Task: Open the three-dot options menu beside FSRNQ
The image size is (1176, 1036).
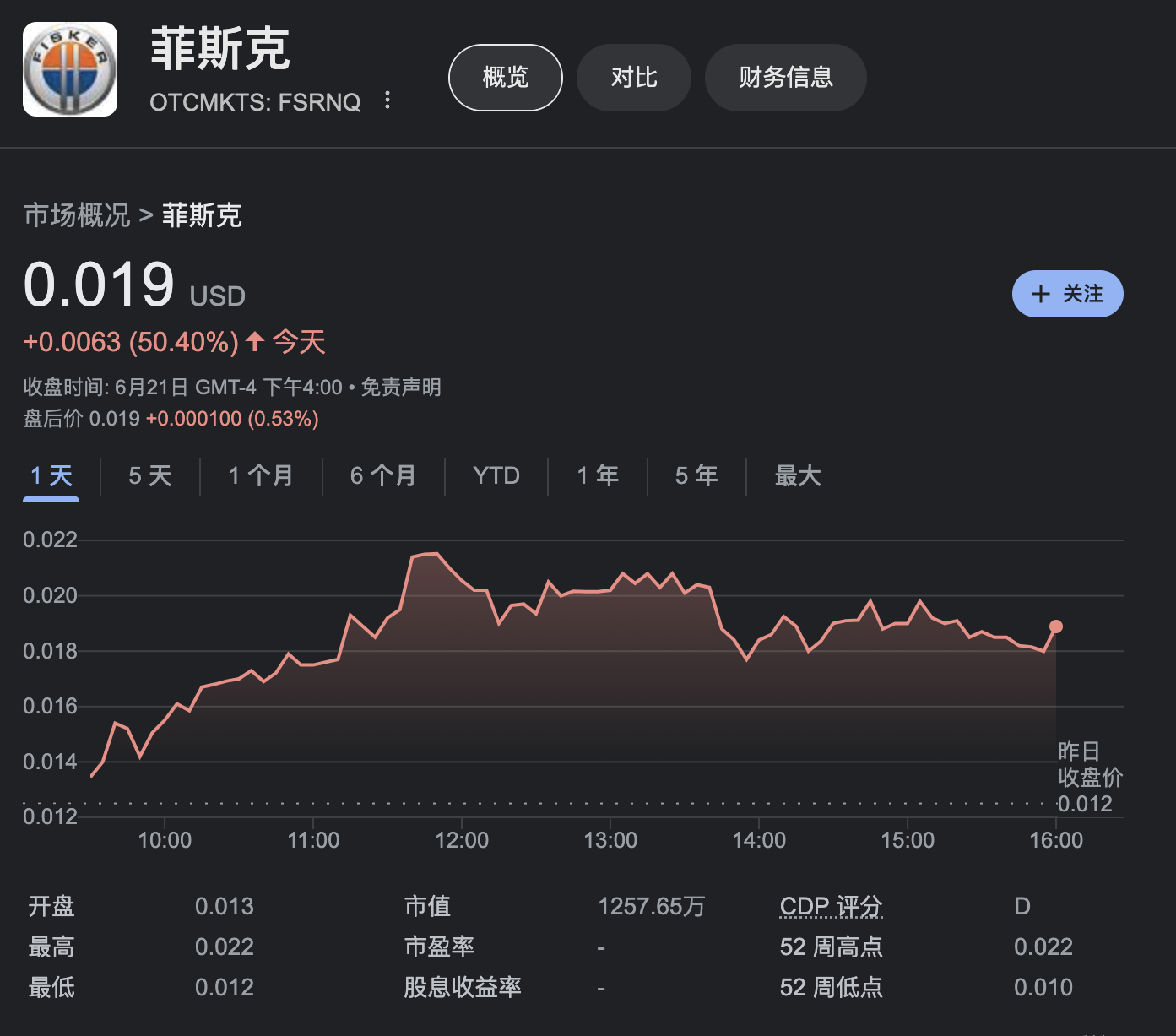Action: click(x=387, y=100)
